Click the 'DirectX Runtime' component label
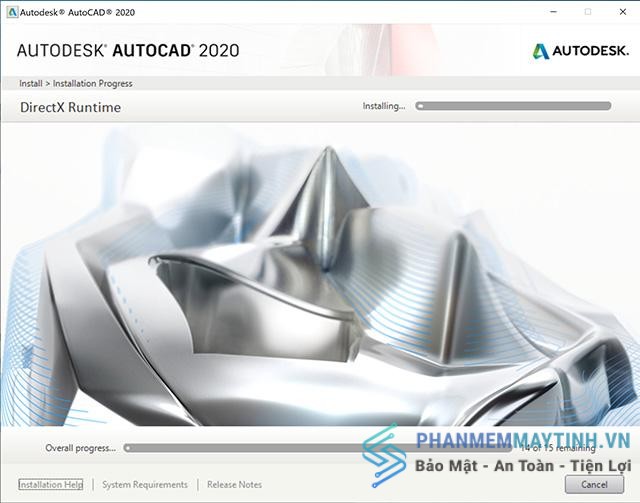640x503 pixels. [x=70, y=107]
